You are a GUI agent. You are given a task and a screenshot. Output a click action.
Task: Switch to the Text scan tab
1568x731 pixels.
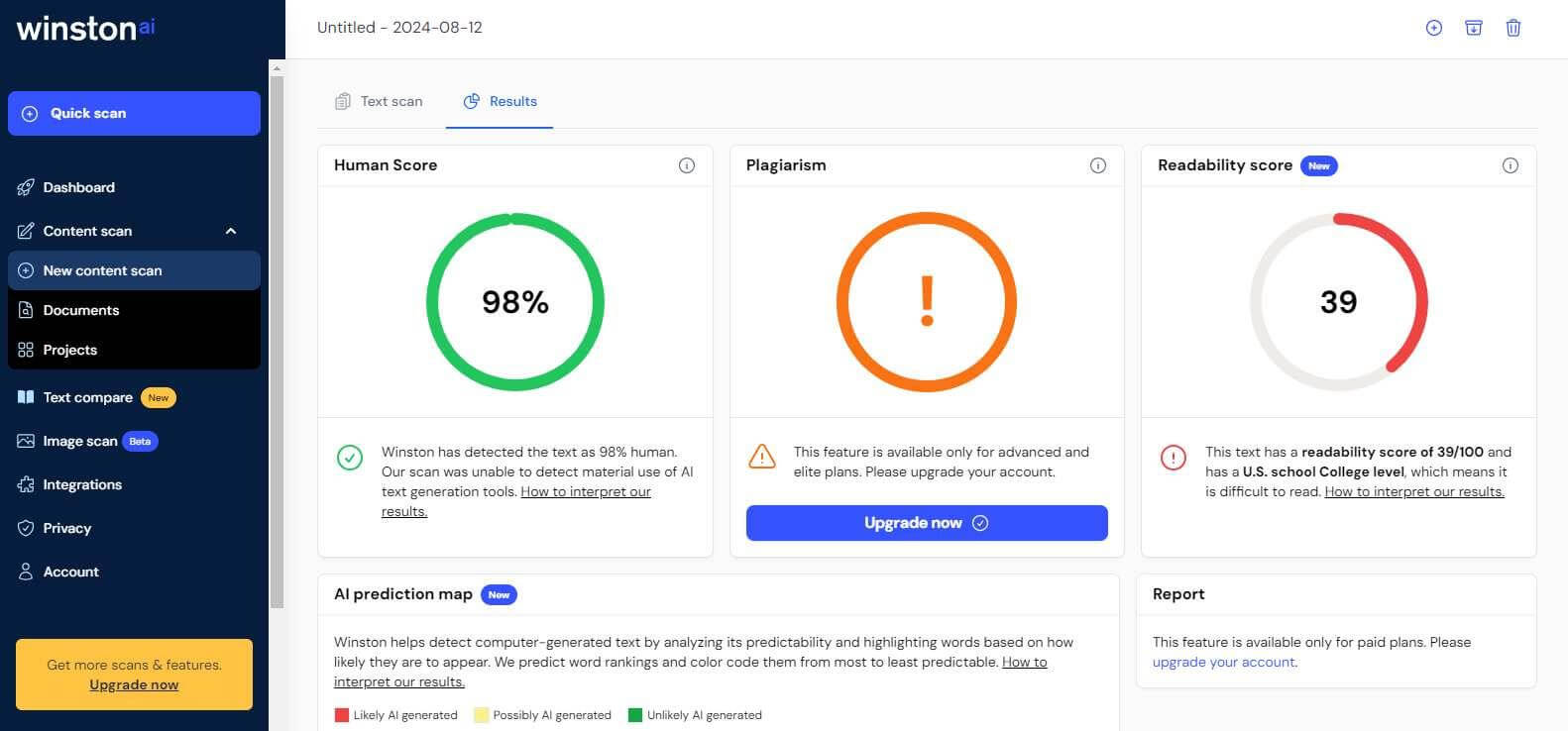pos(379,101)
